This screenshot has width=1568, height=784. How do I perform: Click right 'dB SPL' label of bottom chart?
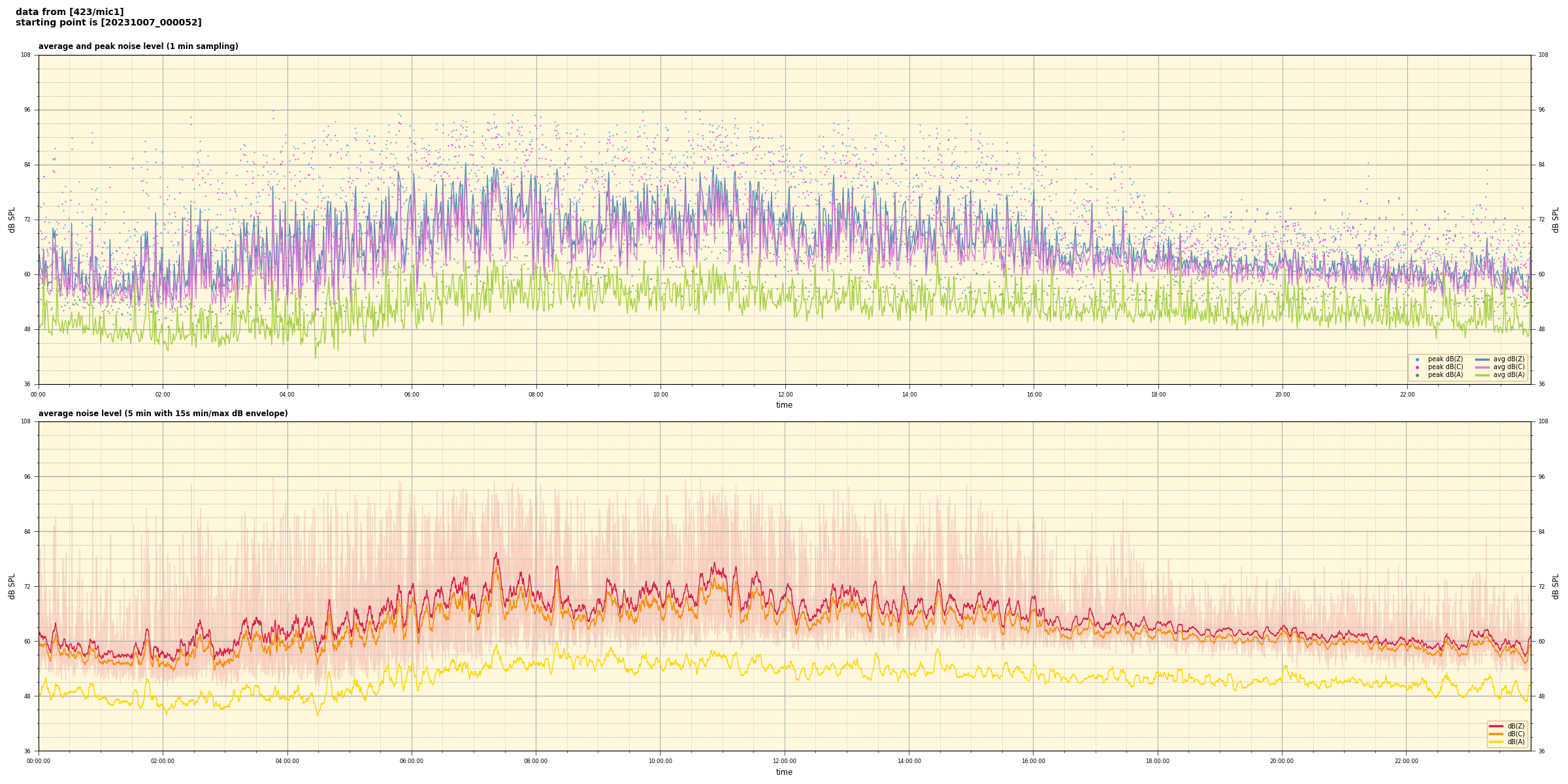(x=1556, y=586)
